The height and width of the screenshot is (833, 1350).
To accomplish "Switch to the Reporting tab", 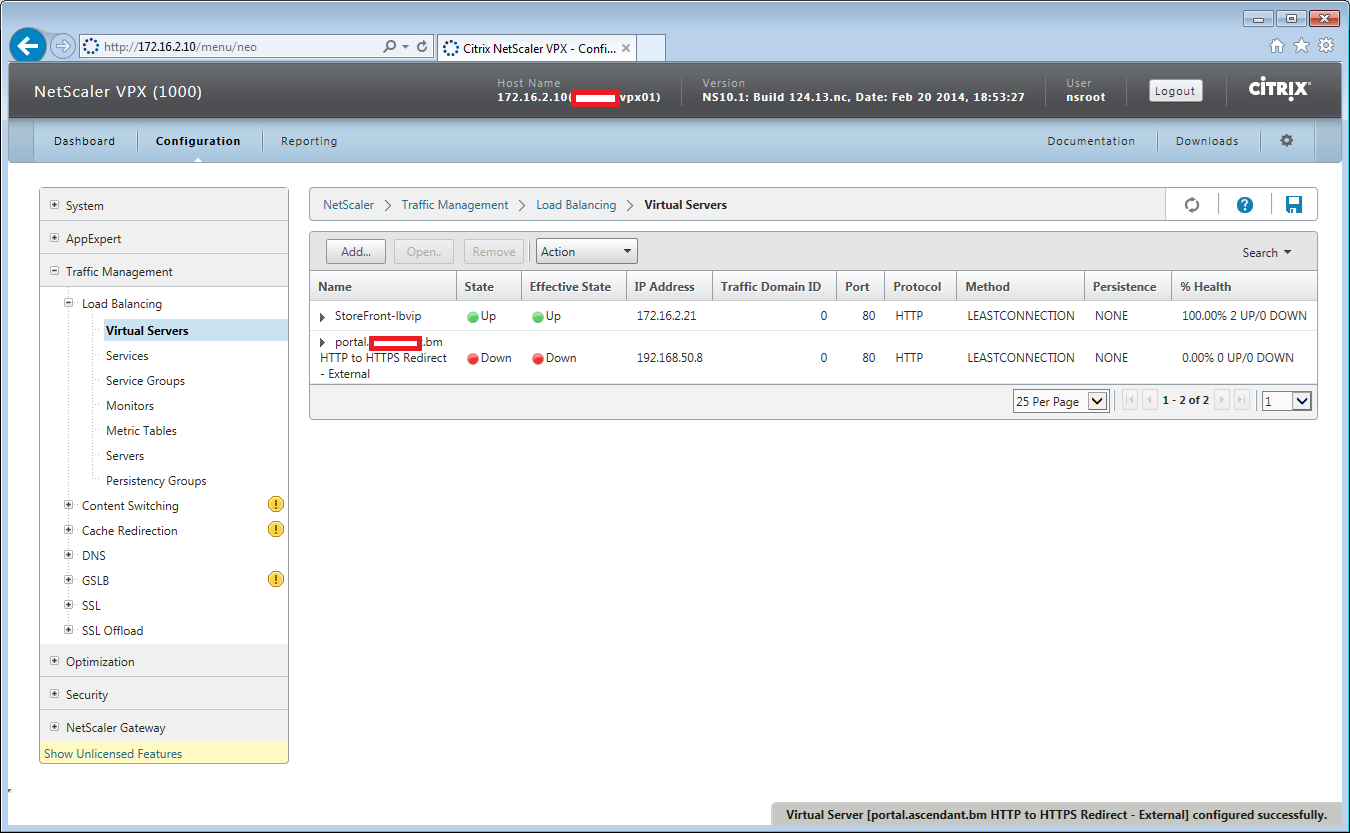I will pos(309,141).
